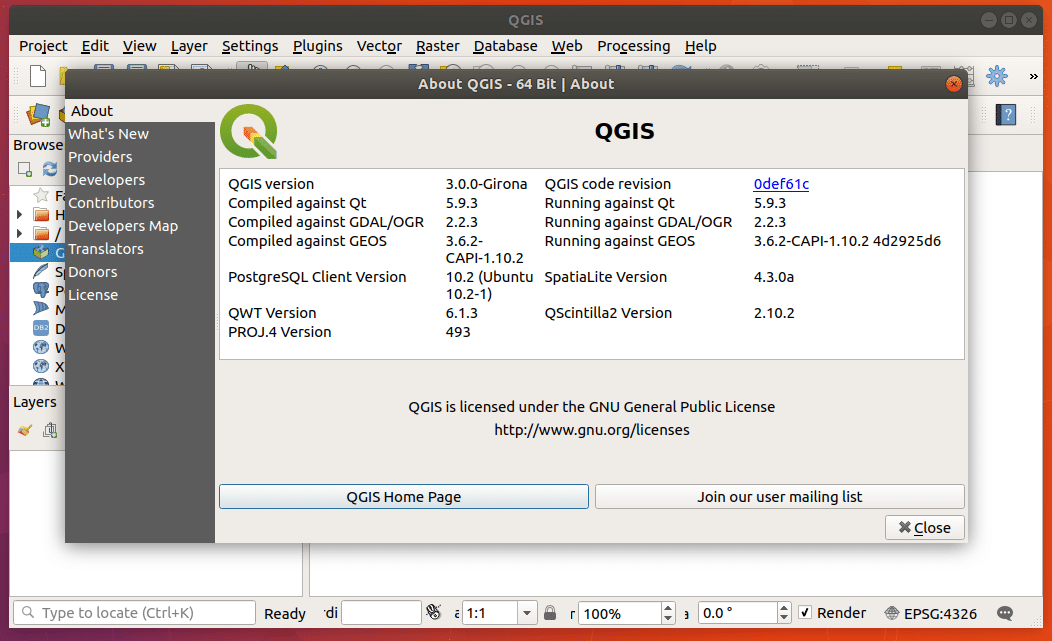Click the New Project blank page icon
This screenshot has width=1052, height=641.
(38, 76)
